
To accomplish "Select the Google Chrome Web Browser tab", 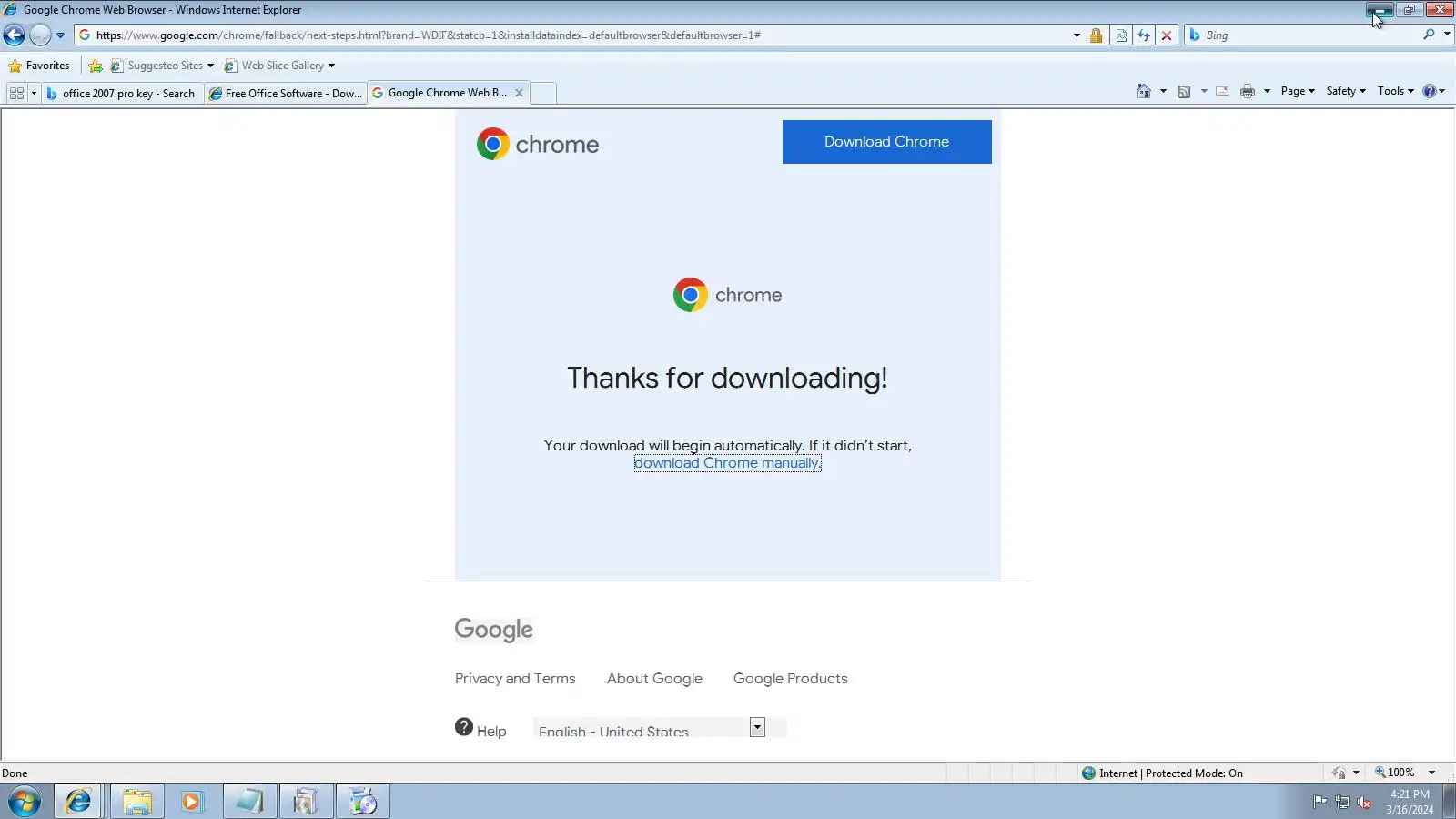I will [440, 93].
